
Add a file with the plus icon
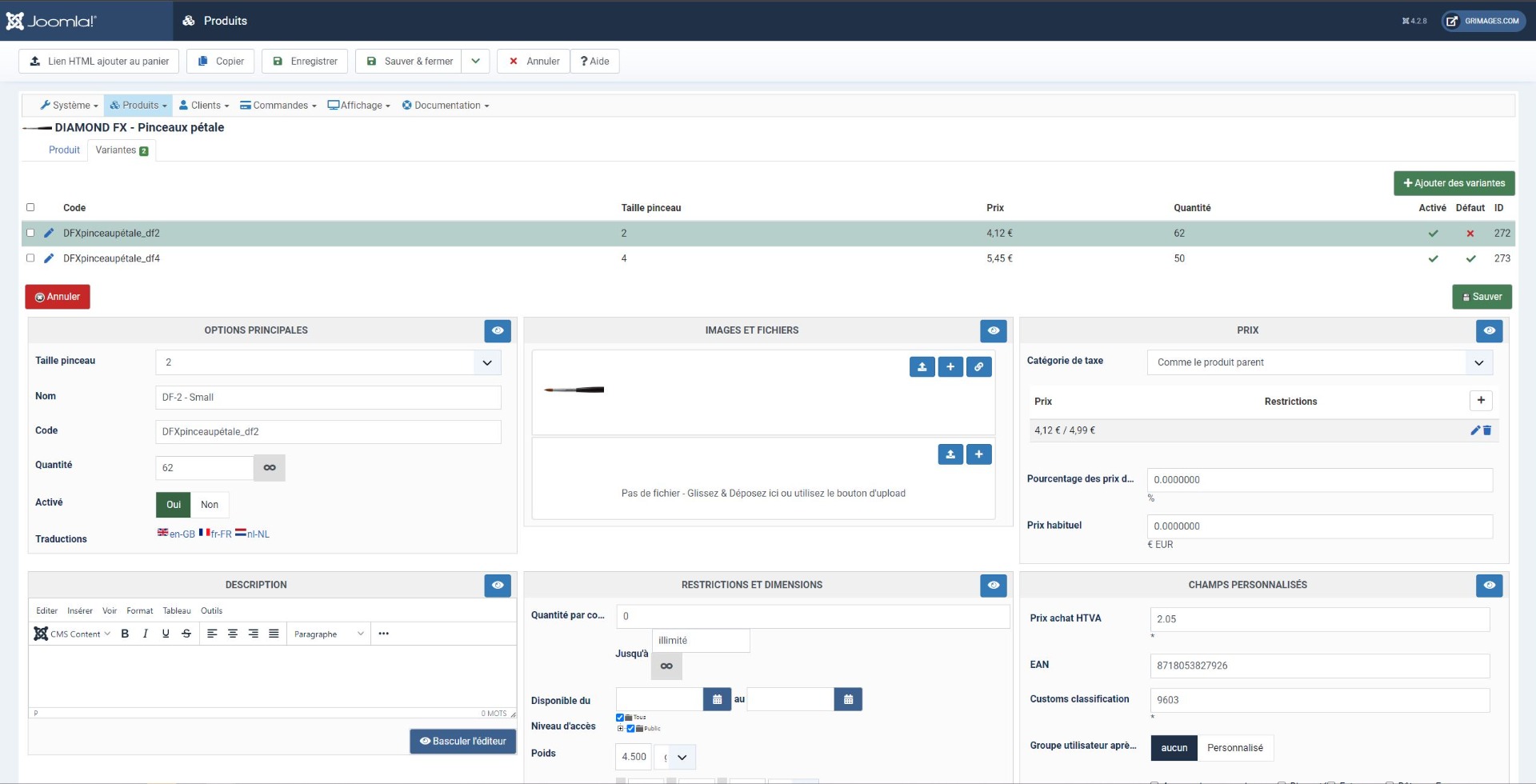(979, 454)
